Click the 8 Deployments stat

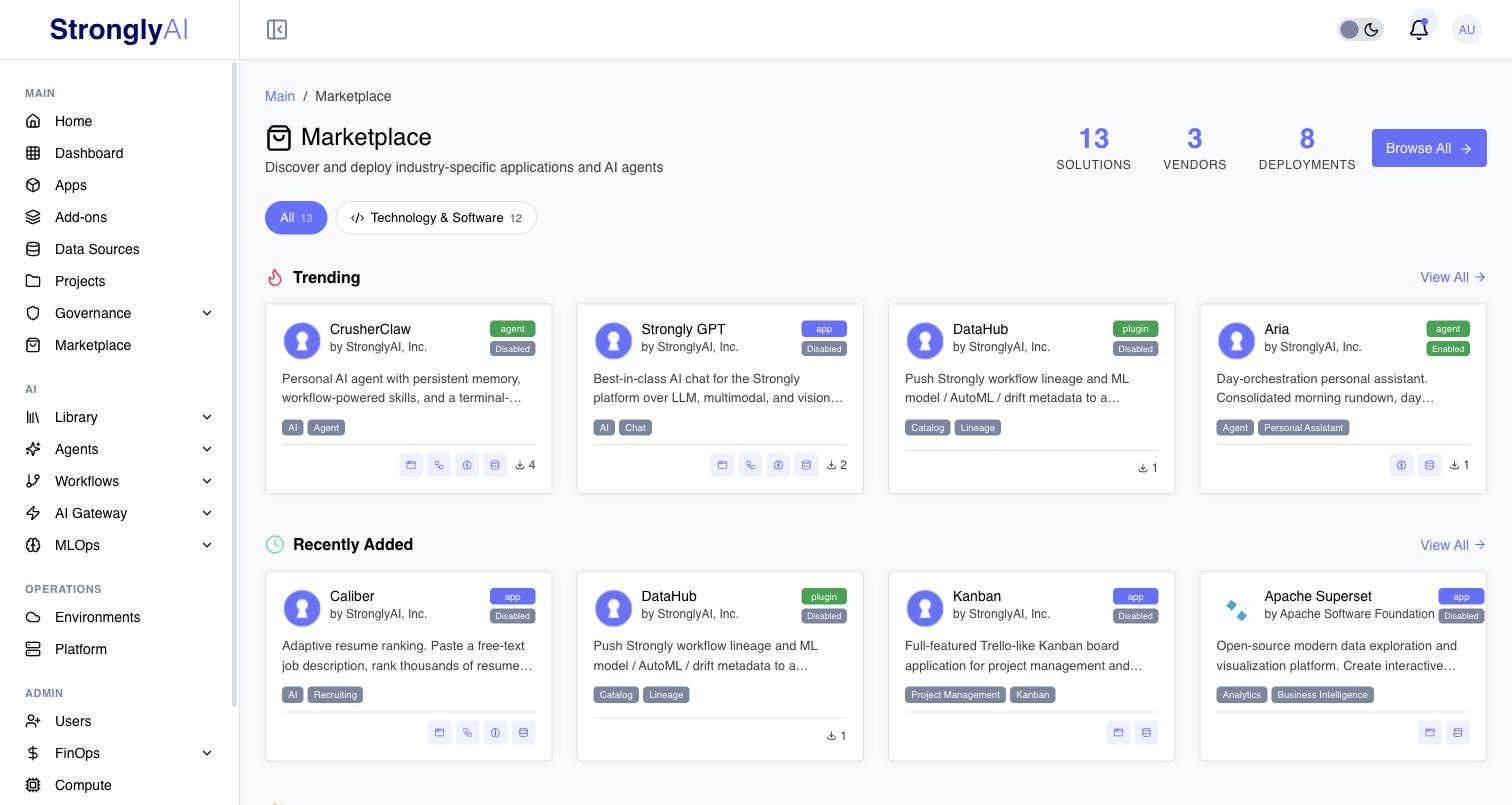point(1307,148)
